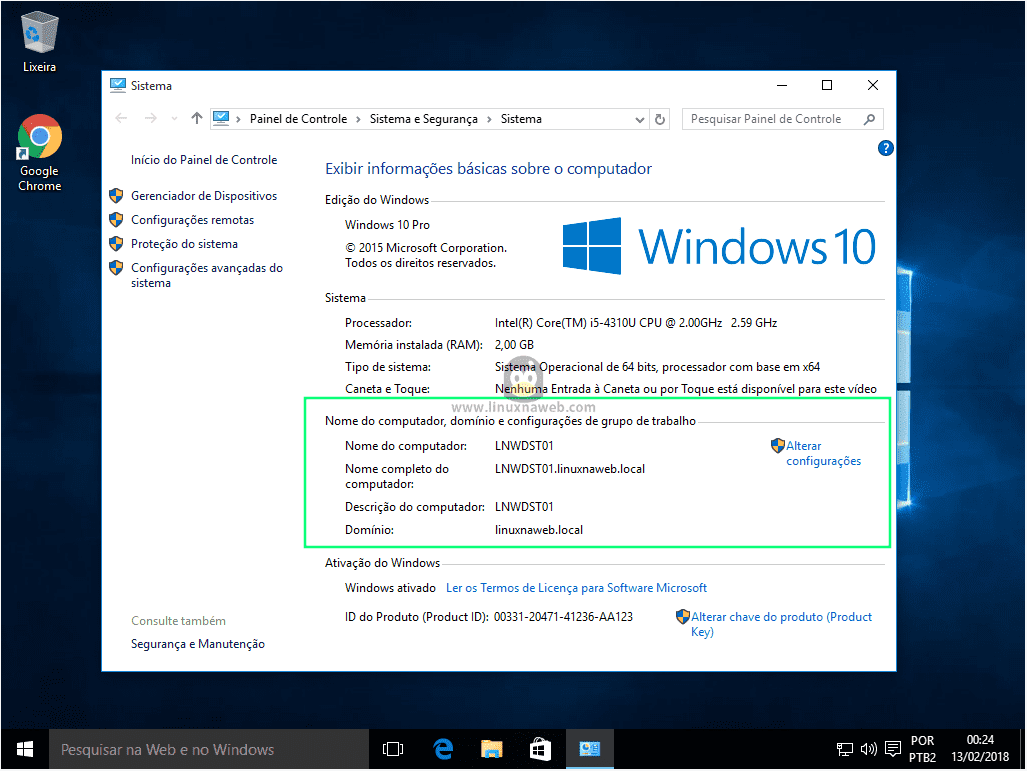Open the Lixeira recycle bin icon
1027x771 pixels.
point(39,42)
